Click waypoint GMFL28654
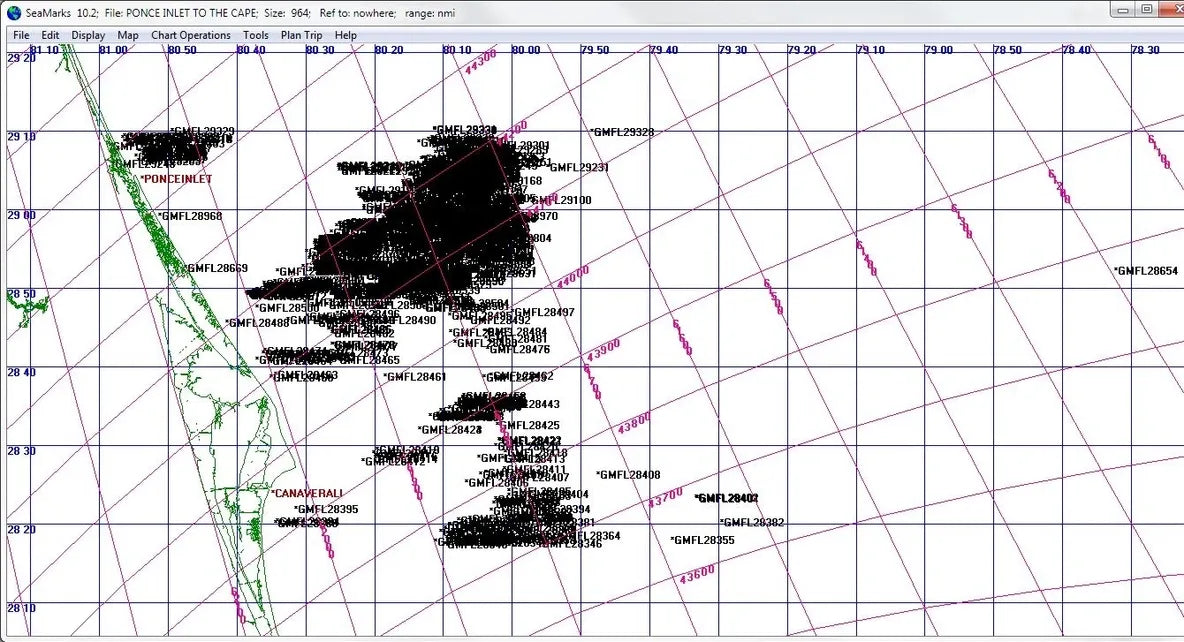 pyautogui.click(x=1145, y=271)
